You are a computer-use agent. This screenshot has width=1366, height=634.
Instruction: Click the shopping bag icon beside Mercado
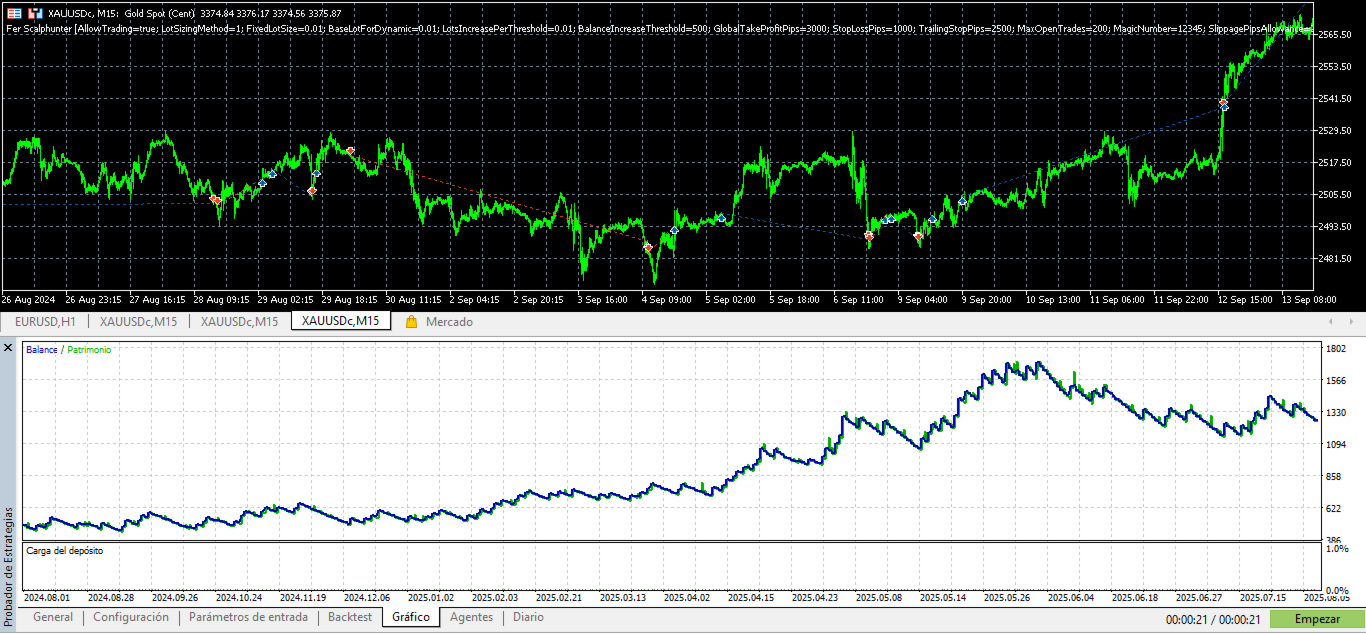pyautogui.click(x=411, y=322)
